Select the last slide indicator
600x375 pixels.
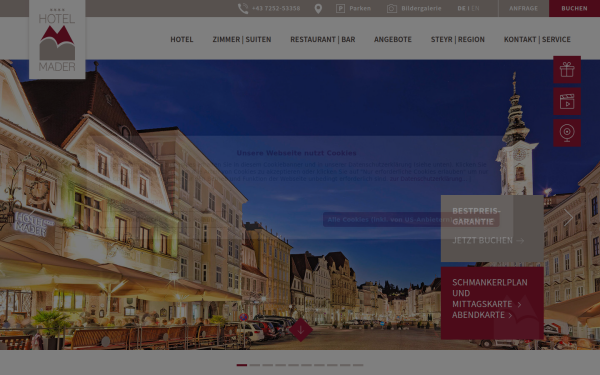(358, 365)
